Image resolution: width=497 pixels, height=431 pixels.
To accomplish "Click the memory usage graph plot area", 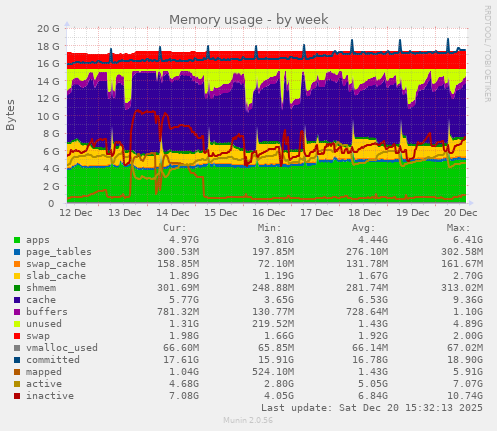I will 267,116.
